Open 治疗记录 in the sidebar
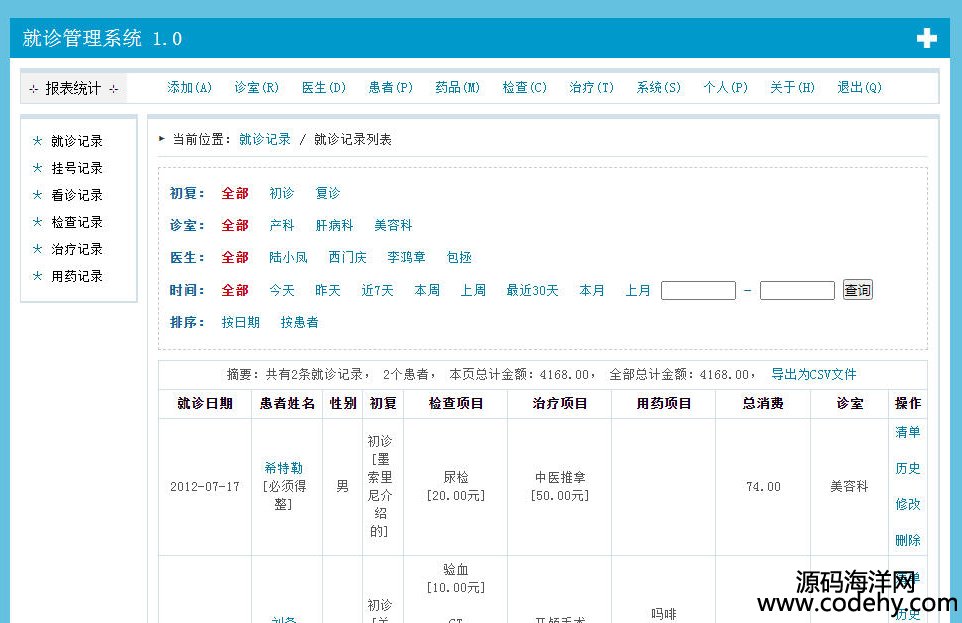Screen dimensions: 962x623 coord(77,249)
